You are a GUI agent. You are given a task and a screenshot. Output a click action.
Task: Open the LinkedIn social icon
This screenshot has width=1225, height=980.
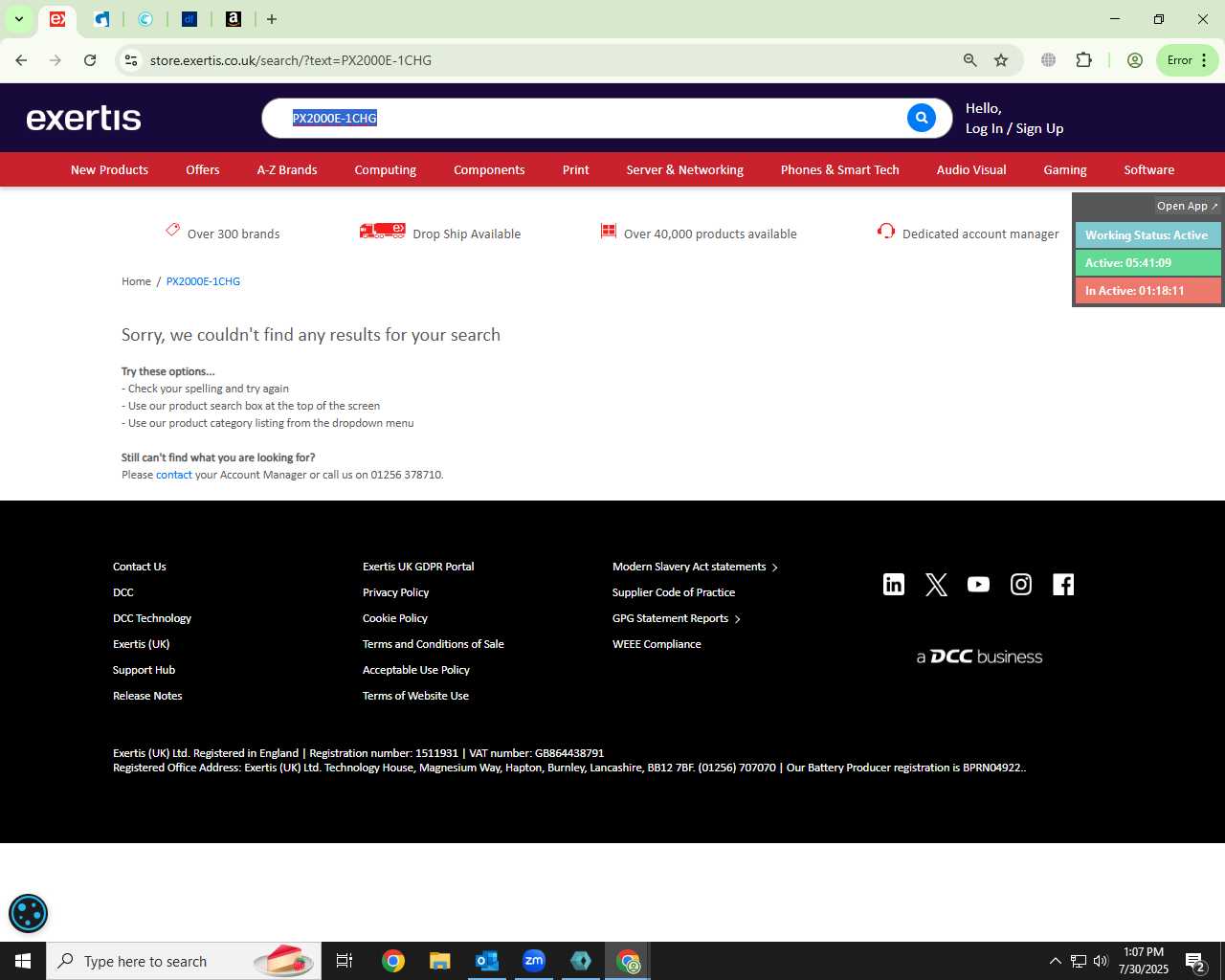click(894, 585)
